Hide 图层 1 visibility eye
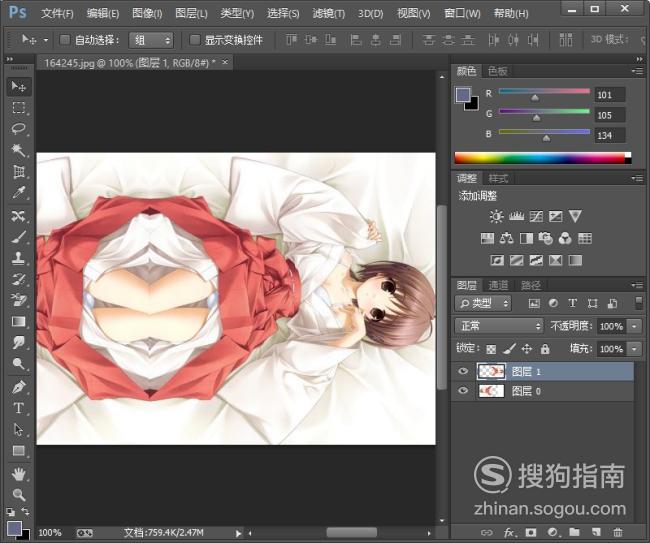 pyautogui.click(x=463, y=371)
